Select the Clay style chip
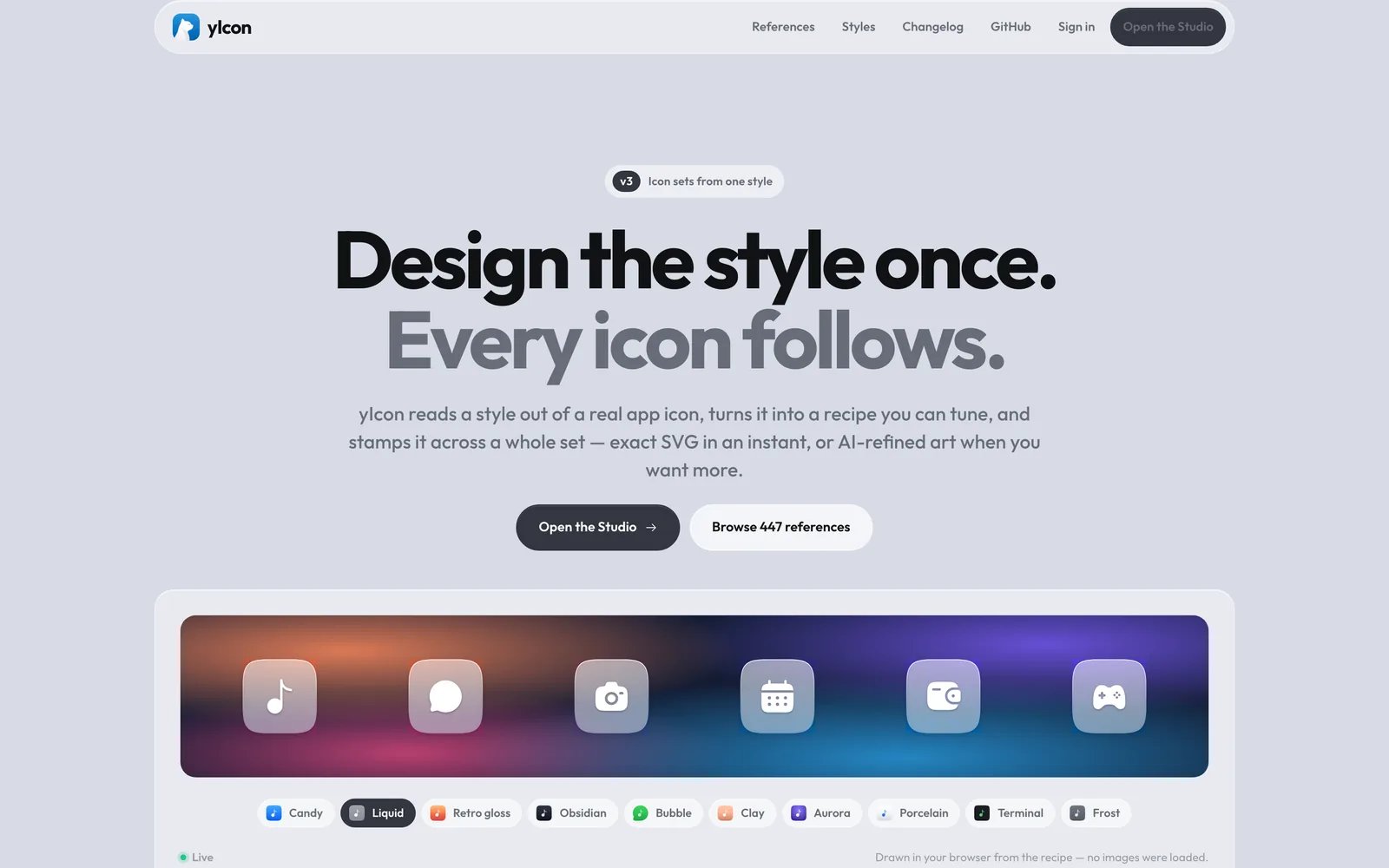Image resolution: width=1389 pixels, height=868 pixels. click(x=742, y=813)
